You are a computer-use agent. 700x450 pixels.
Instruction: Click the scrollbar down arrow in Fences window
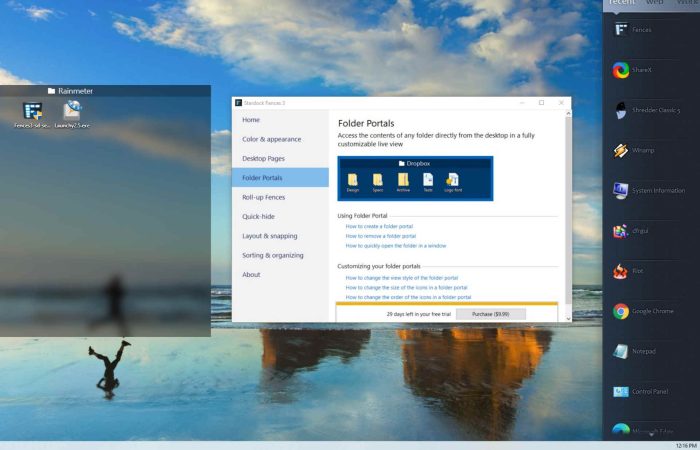coord(568,318)
